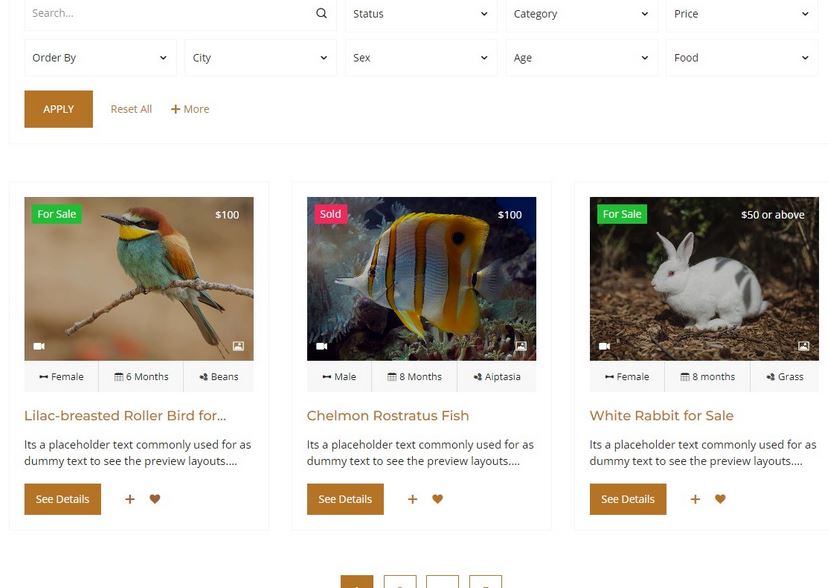Open the Category dropdown
This screenshot has width=829, height=588.
582,14
